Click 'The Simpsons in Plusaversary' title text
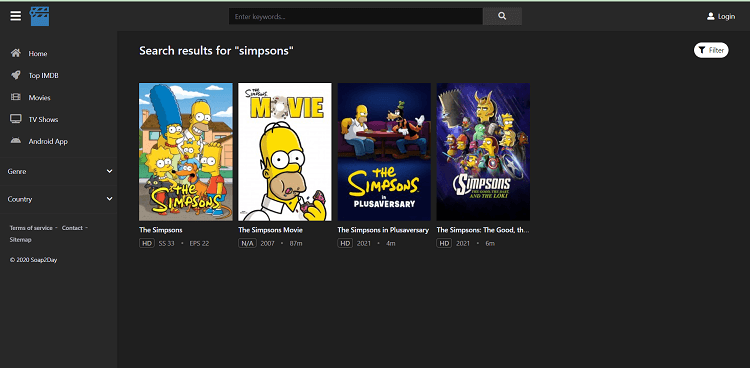The height and width of the screenshot is (368, 750). point(383,230)
